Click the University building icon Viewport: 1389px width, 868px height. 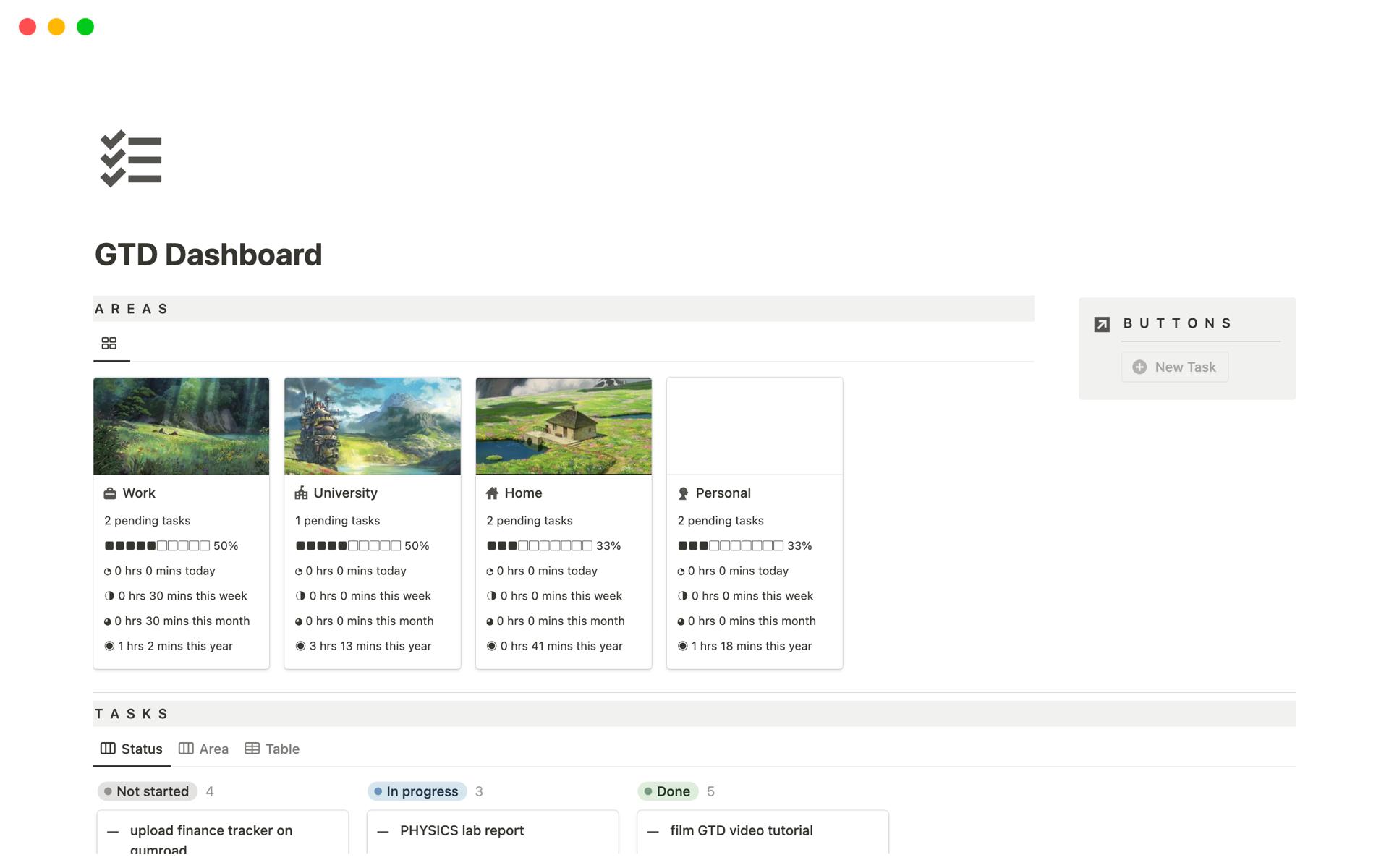click(x=301, y=493)
